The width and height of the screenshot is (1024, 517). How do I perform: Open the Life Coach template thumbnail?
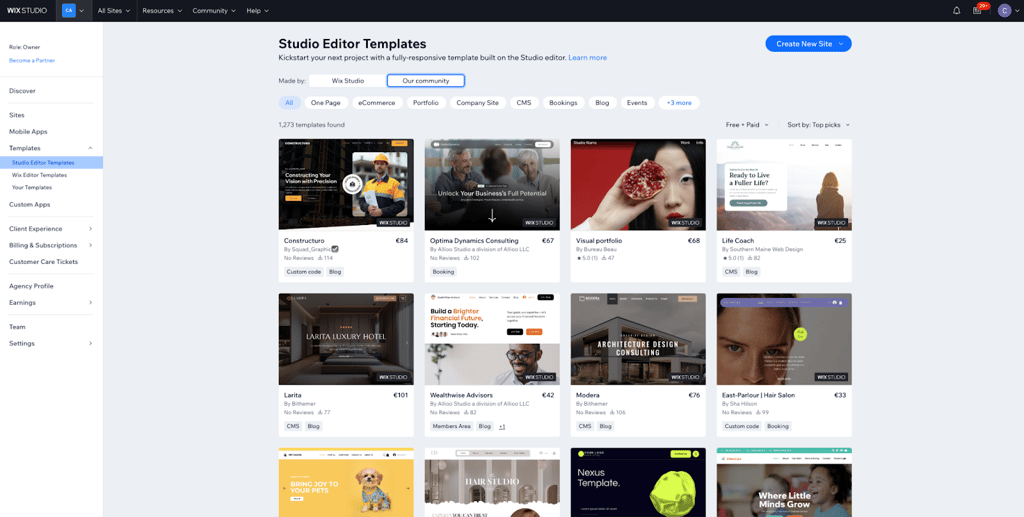[x=784, y=184]
